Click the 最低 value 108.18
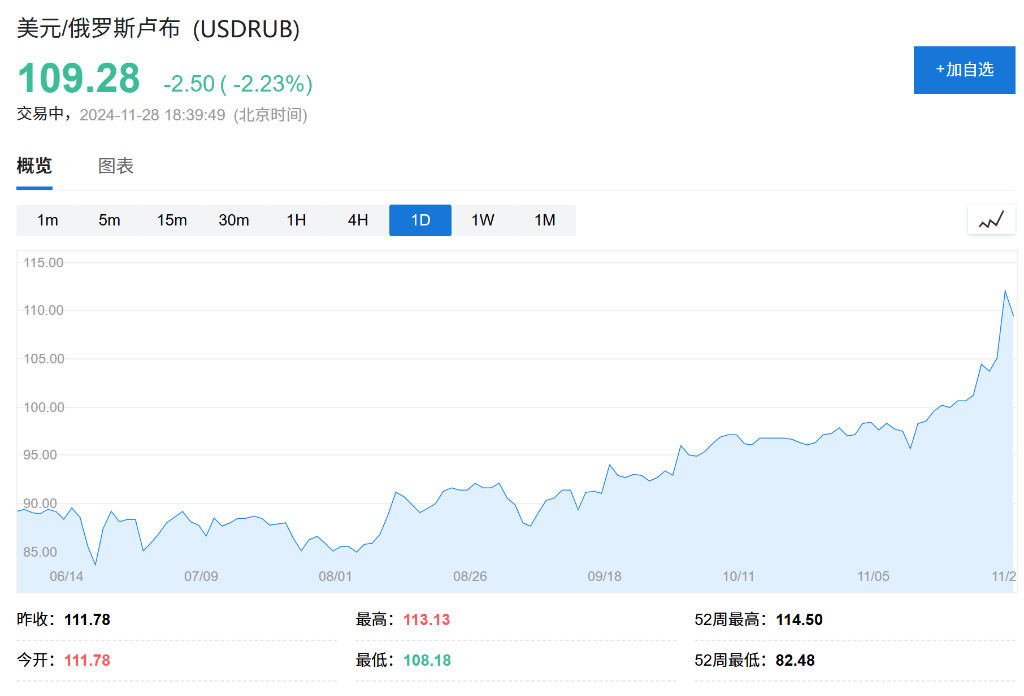 point(426,660)
